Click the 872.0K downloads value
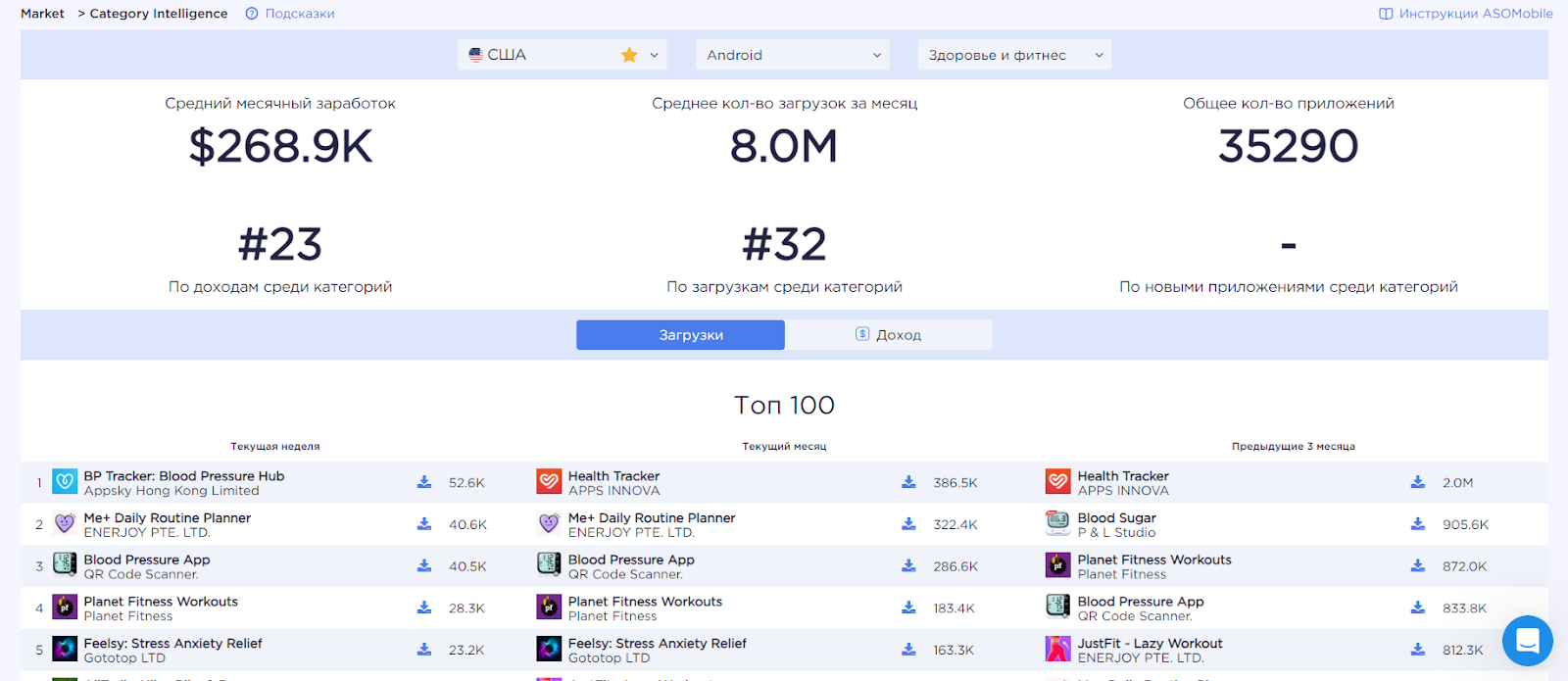 pyautogui.click(x=1464, y=566)
